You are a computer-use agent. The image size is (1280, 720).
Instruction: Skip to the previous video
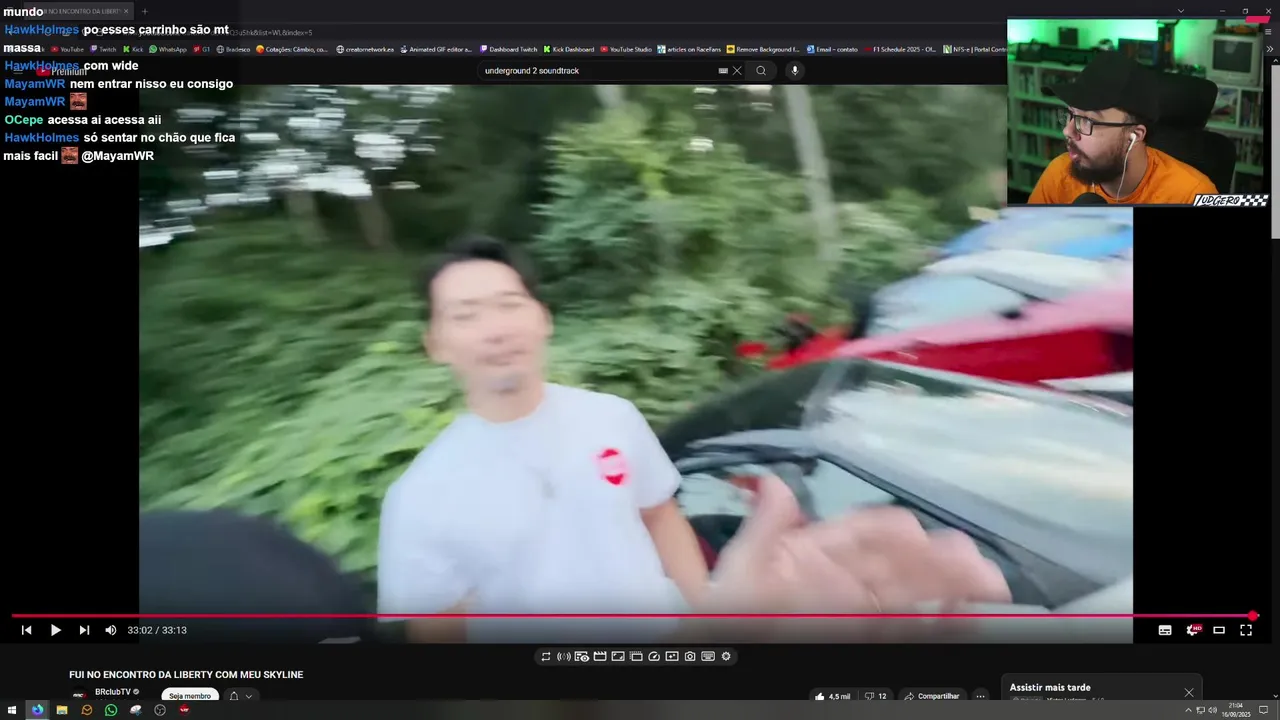tap(27, 630)
